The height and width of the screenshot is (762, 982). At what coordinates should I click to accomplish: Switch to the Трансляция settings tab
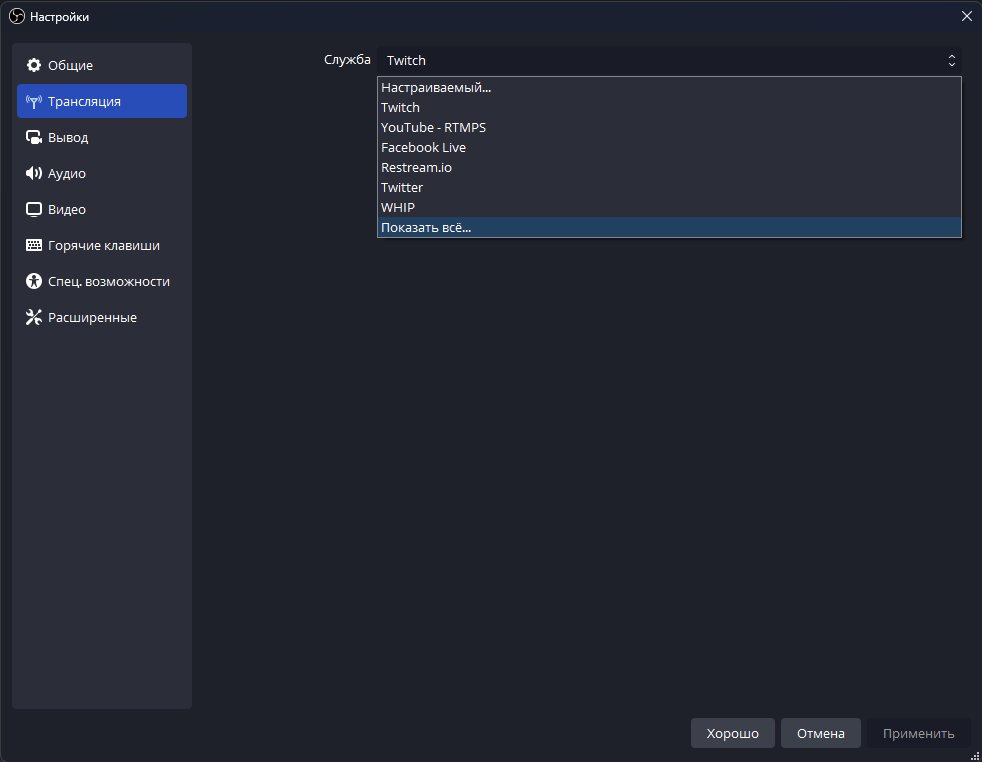pyautogui.click(x=102, y=101)
